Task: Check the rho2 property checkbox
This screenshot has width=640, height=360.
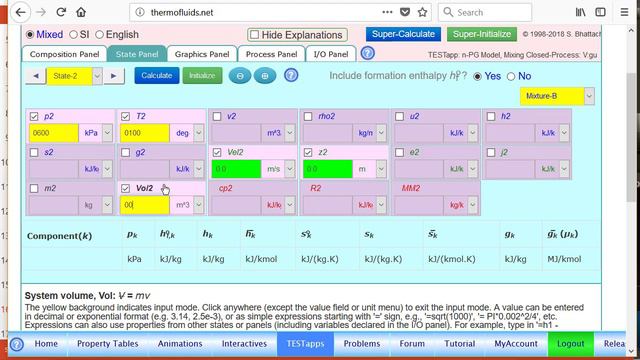Action: tap(308, 117)
